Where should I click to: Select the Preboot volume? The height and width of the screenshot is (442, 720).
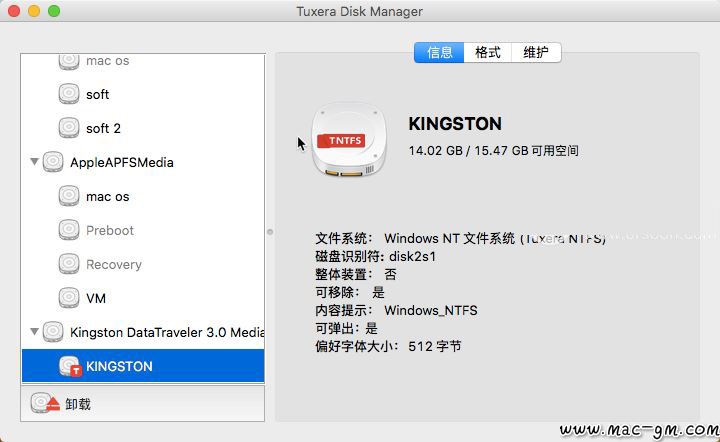(143, 230)
